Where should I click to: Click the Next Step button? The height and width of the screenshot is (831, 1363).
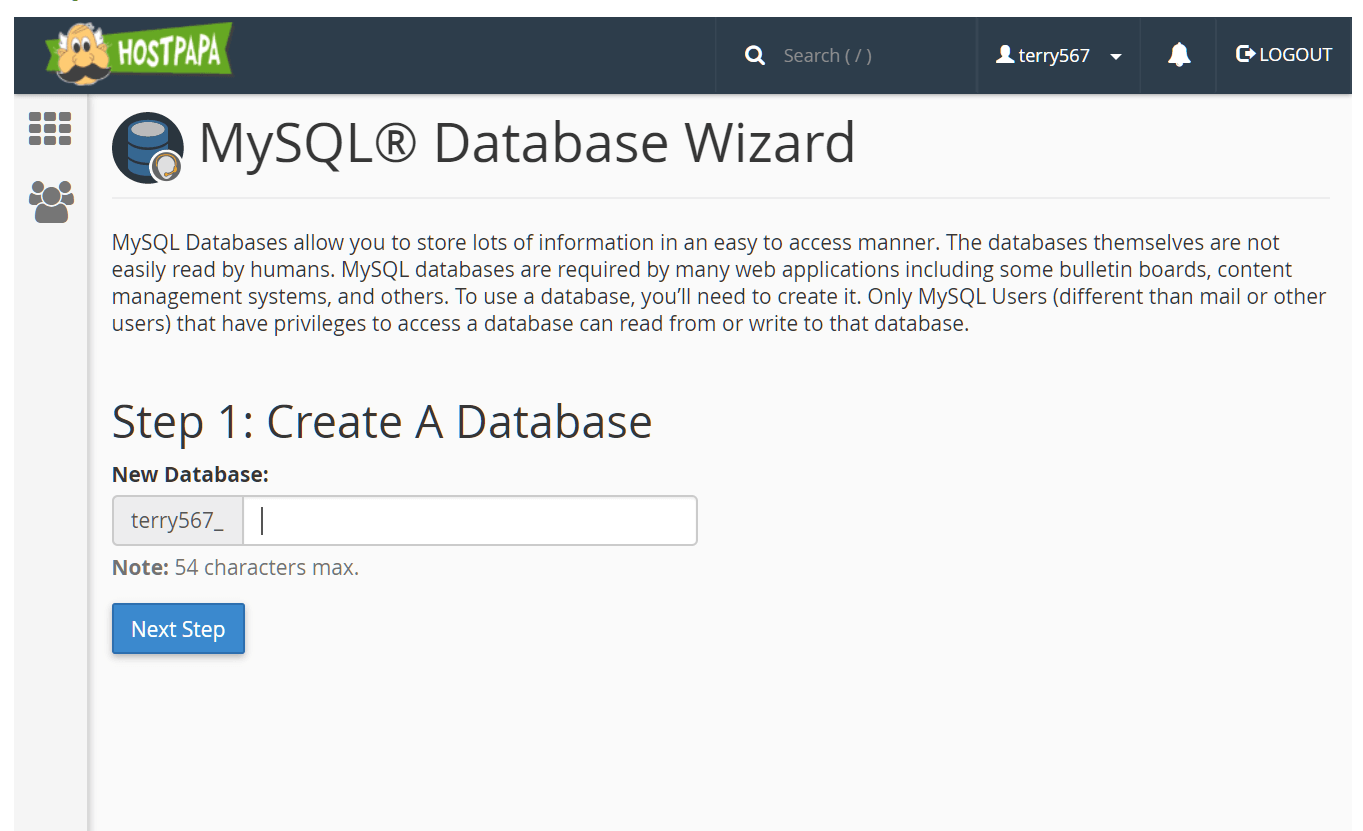(178, 629)
